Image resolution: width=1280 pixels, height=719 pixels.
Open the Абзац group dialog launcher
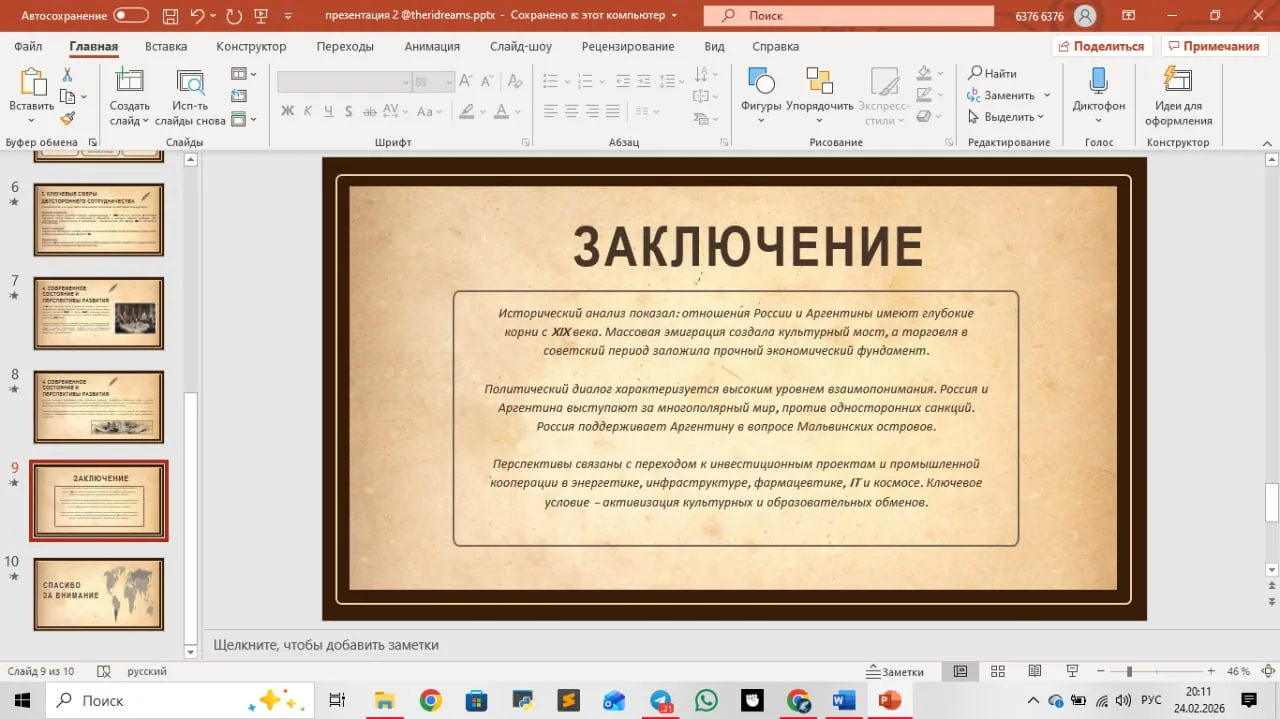pyautogui.click(x=724, y=142)
